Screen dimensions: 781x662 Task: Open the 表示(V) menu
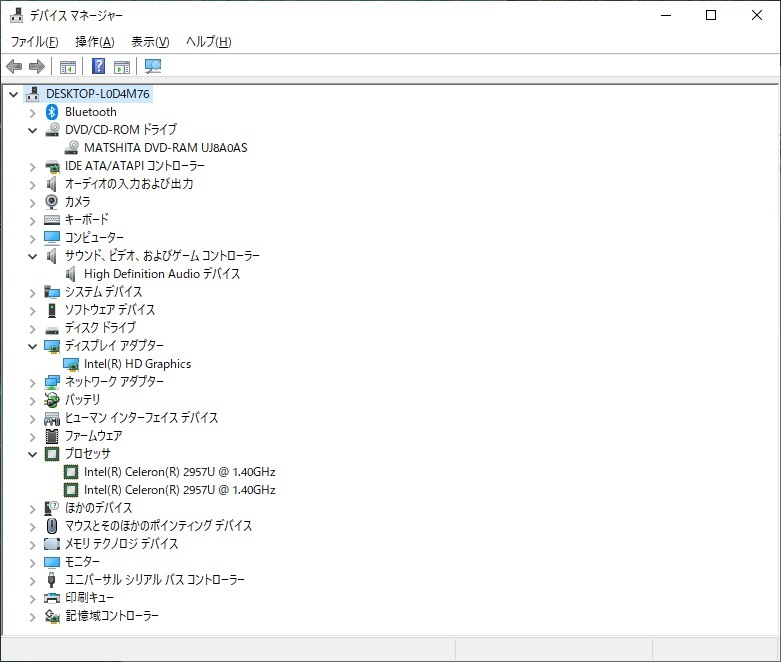click(x=150, y=42)
